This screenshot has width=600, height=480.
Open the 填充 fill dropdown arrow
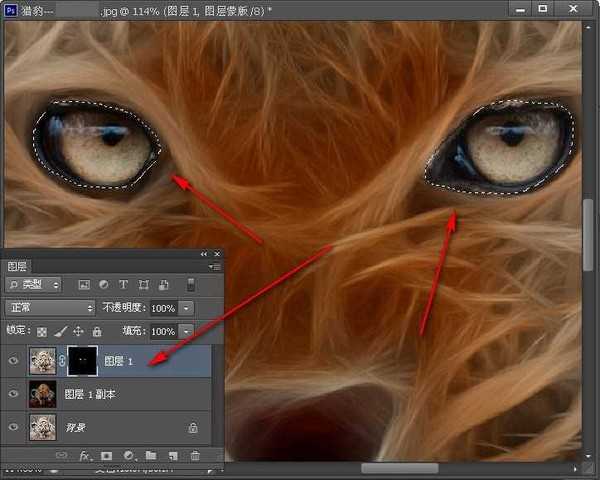[186, 331]
